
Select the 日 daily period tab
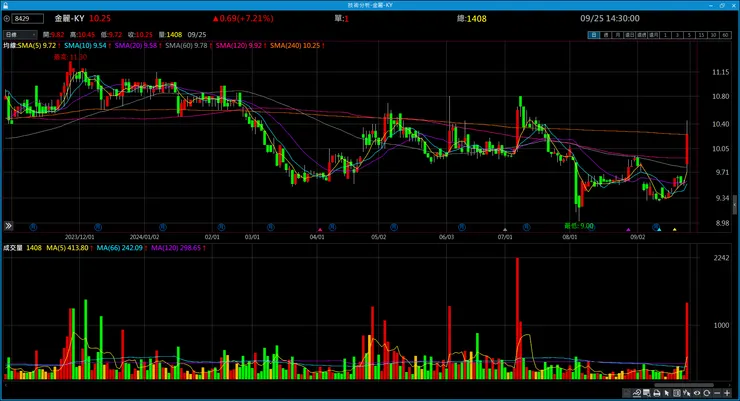point(593,35)
